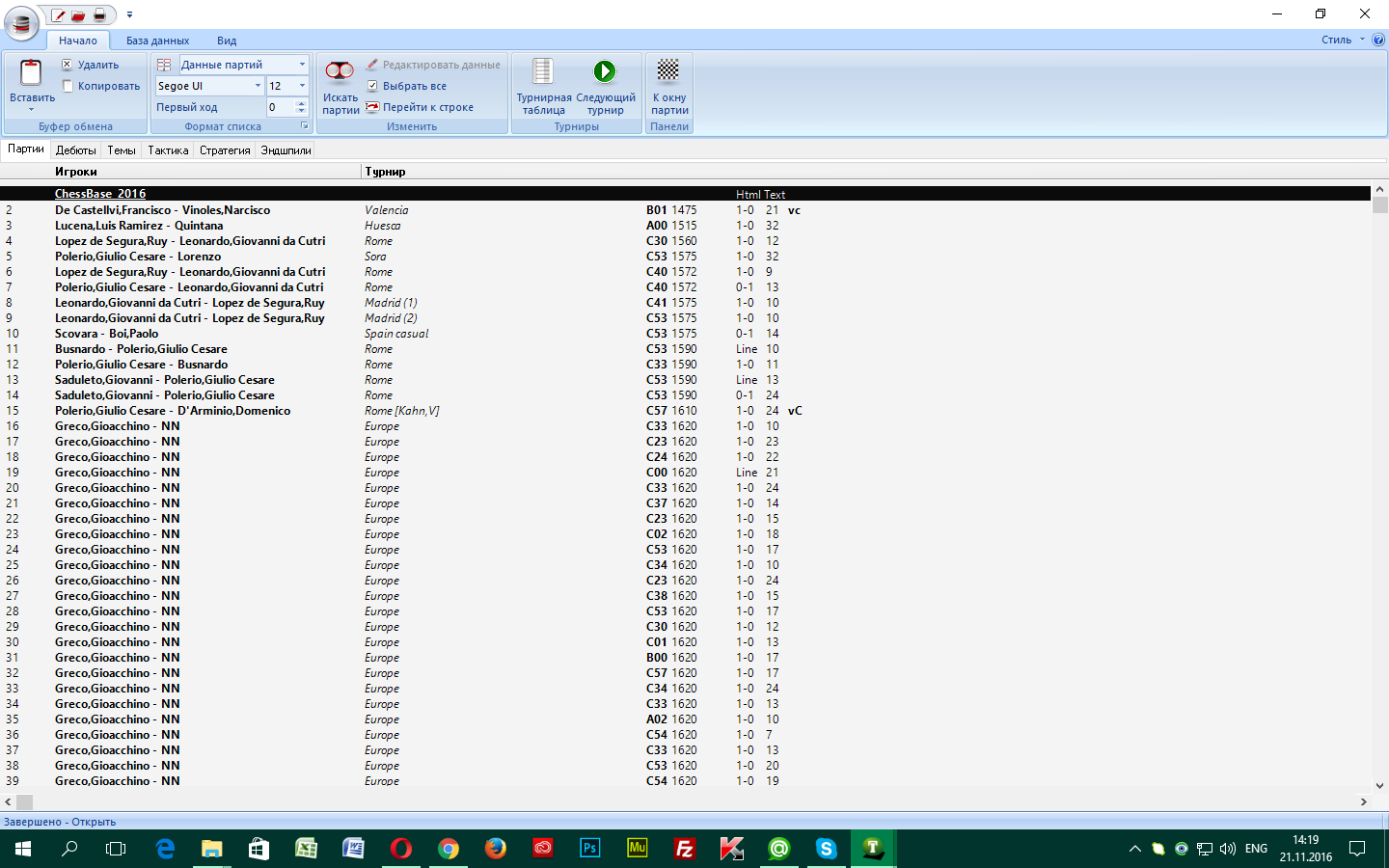Switch to the База данных ribbon tab

(x=157, y=41)
